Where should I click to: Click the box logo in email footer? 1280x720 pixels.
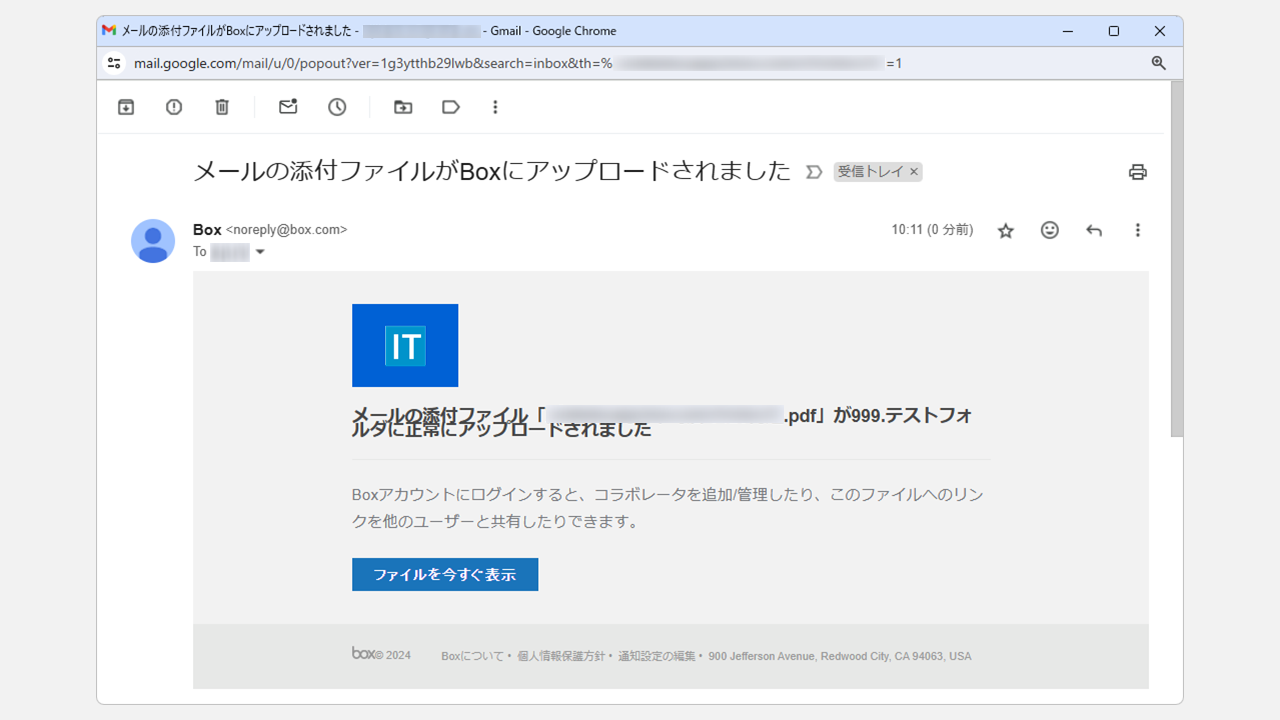(x=364, y=653)
